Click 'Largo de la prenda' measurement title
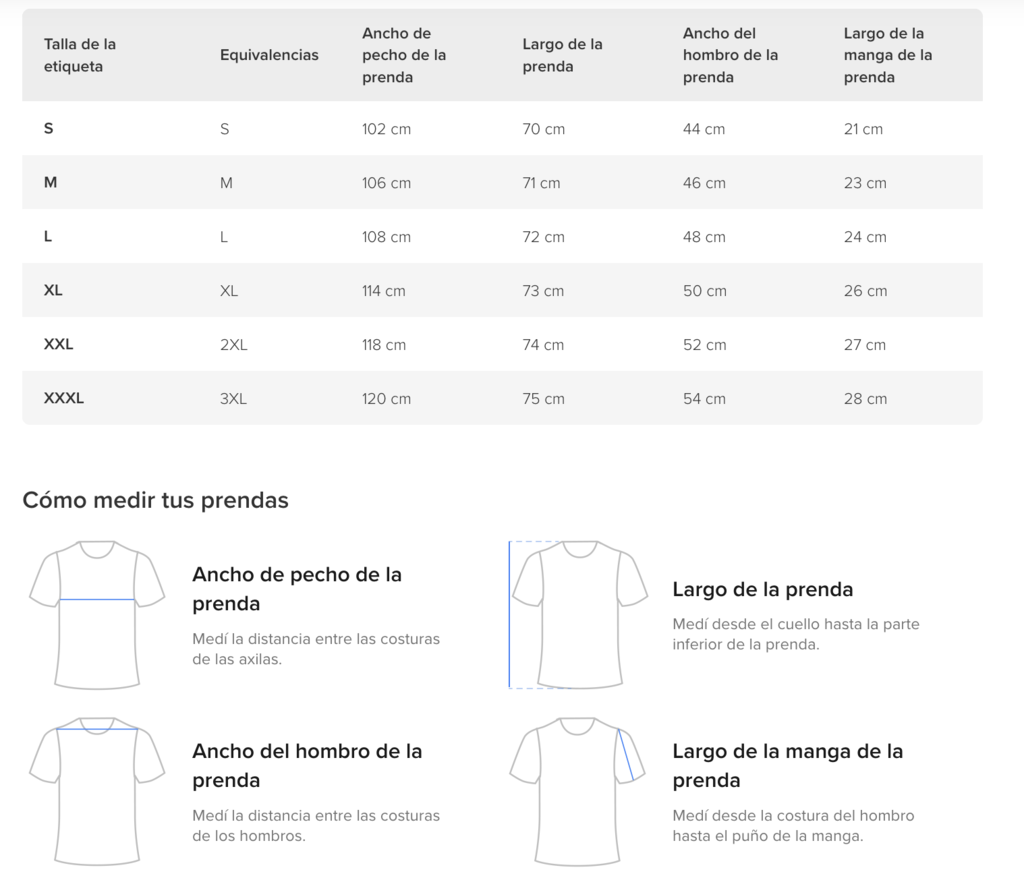 click(x=762, y=589)
